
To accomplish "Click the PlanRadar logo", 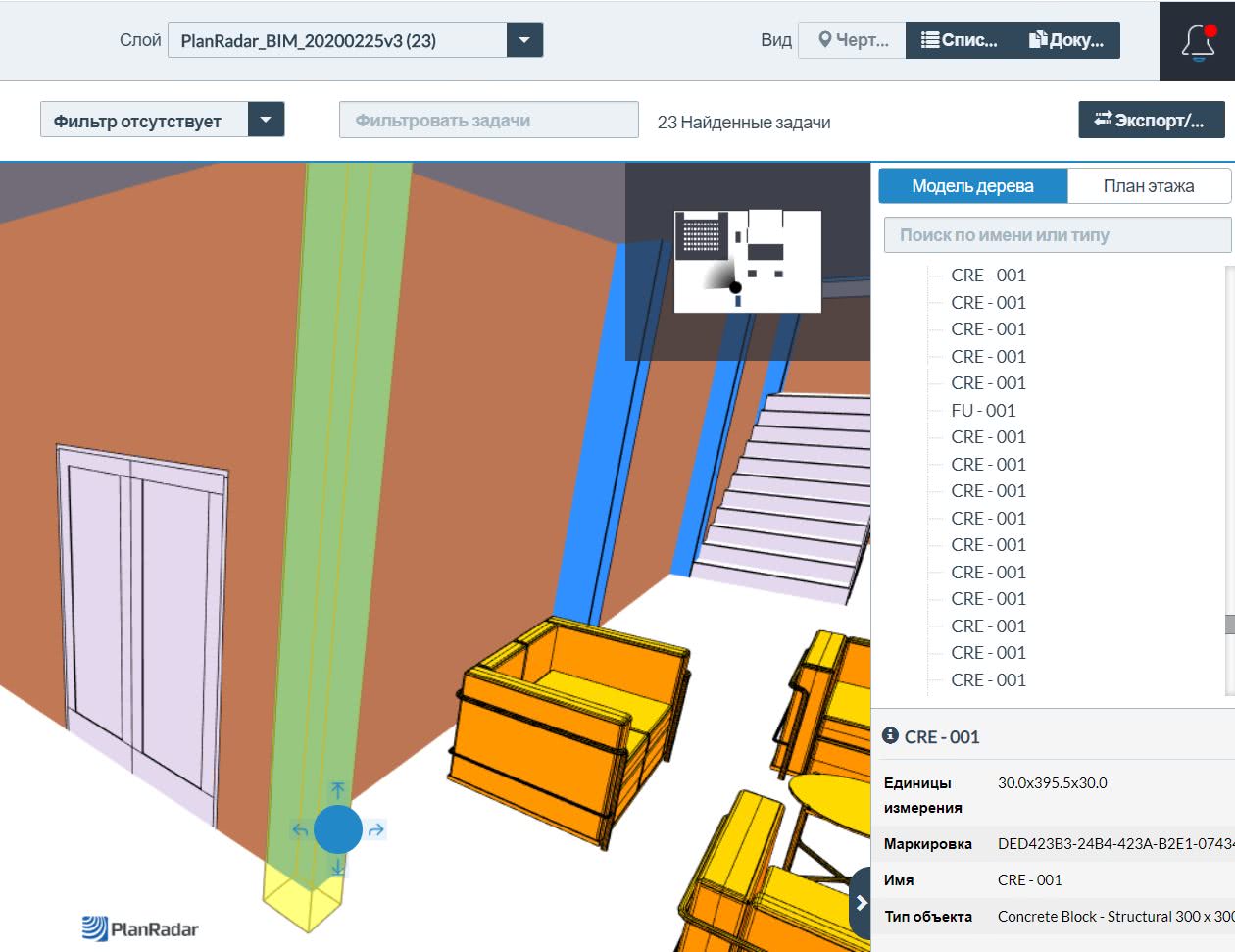I will (x=140, y=927).
